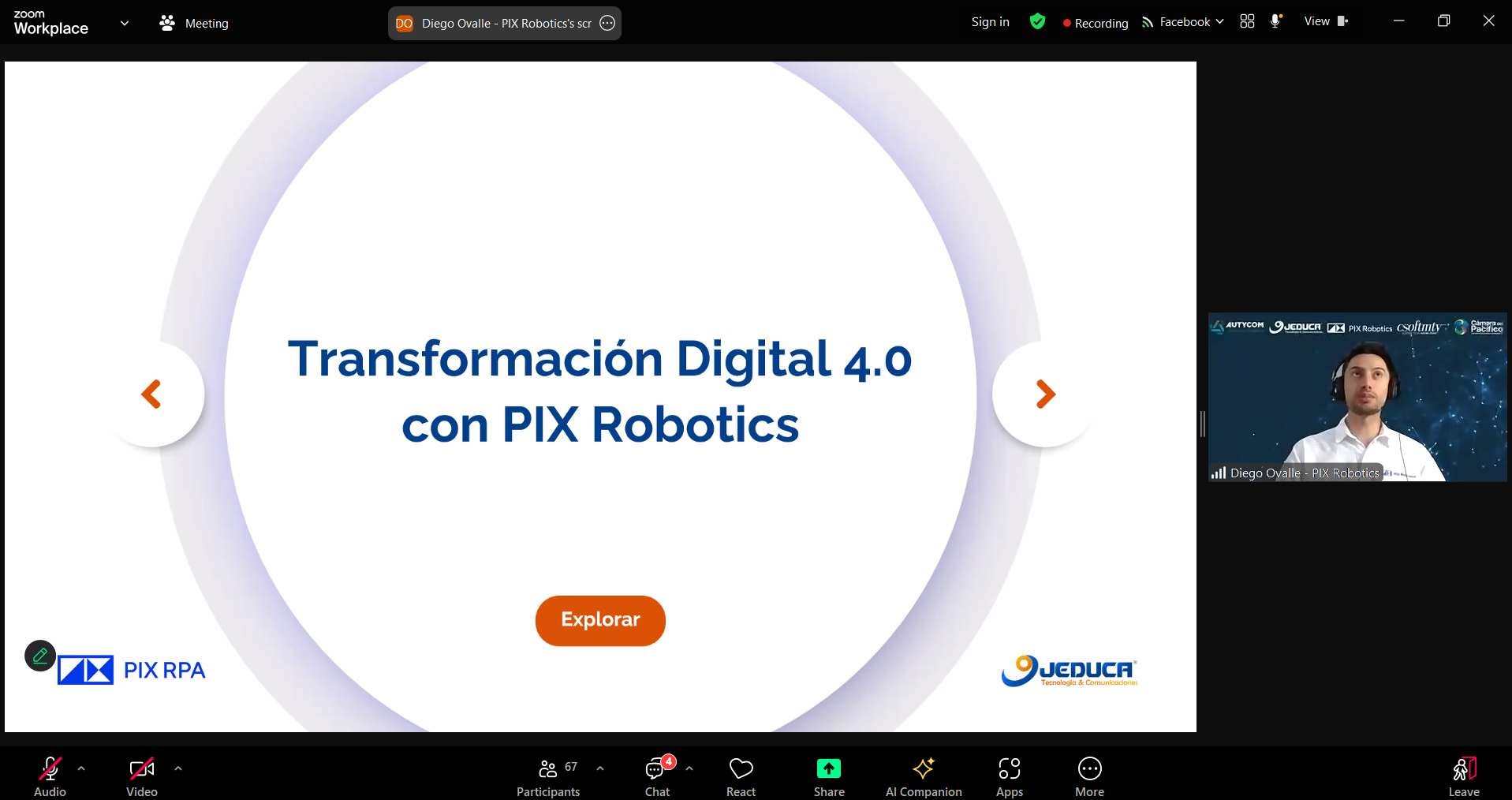Open the green encryption shield info
This screenshot has height=800, width=1512.
pos(1037,21)
